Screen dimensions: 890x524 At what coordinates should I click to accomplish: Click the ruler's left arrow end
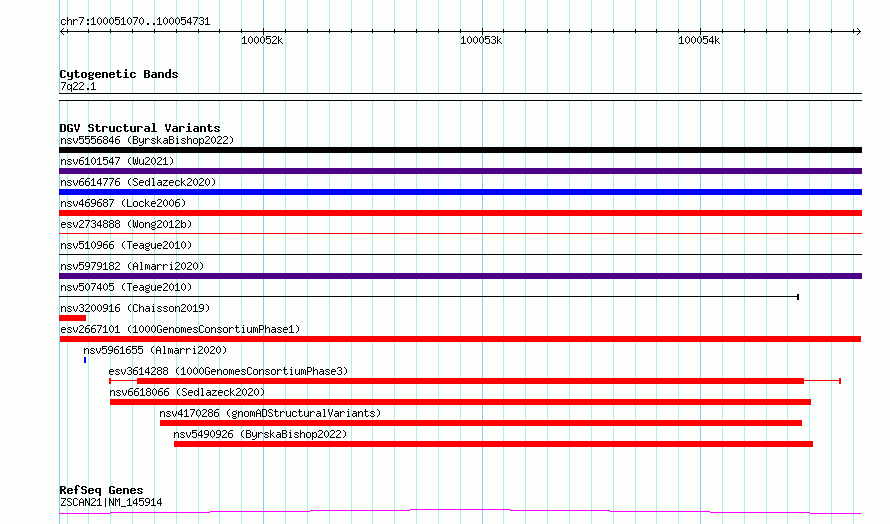[x=63, y=32]
